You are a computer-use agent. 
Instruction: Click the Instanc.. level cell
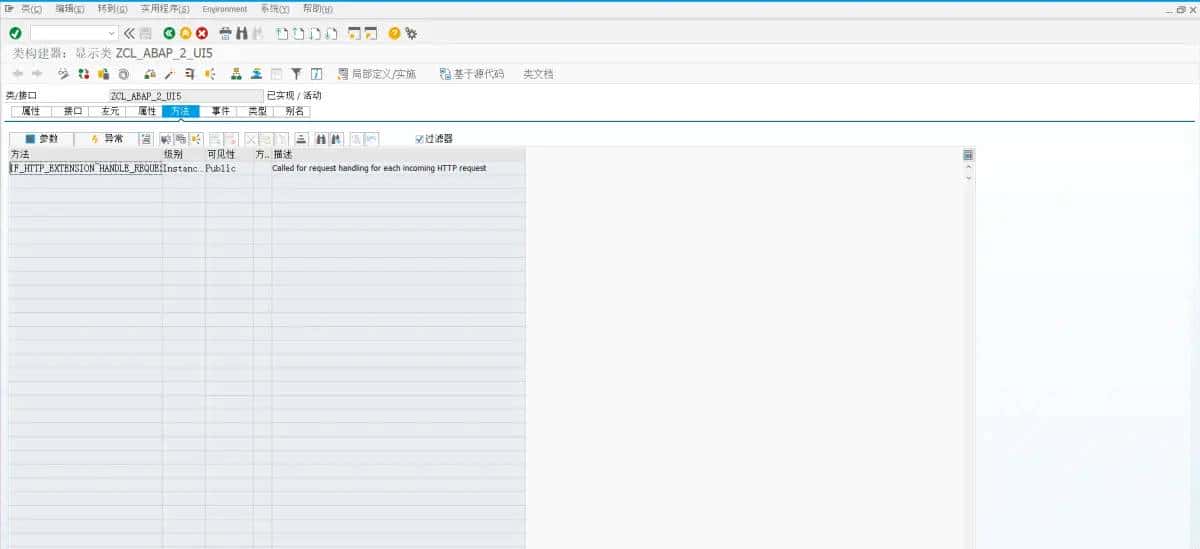[184, 168]
